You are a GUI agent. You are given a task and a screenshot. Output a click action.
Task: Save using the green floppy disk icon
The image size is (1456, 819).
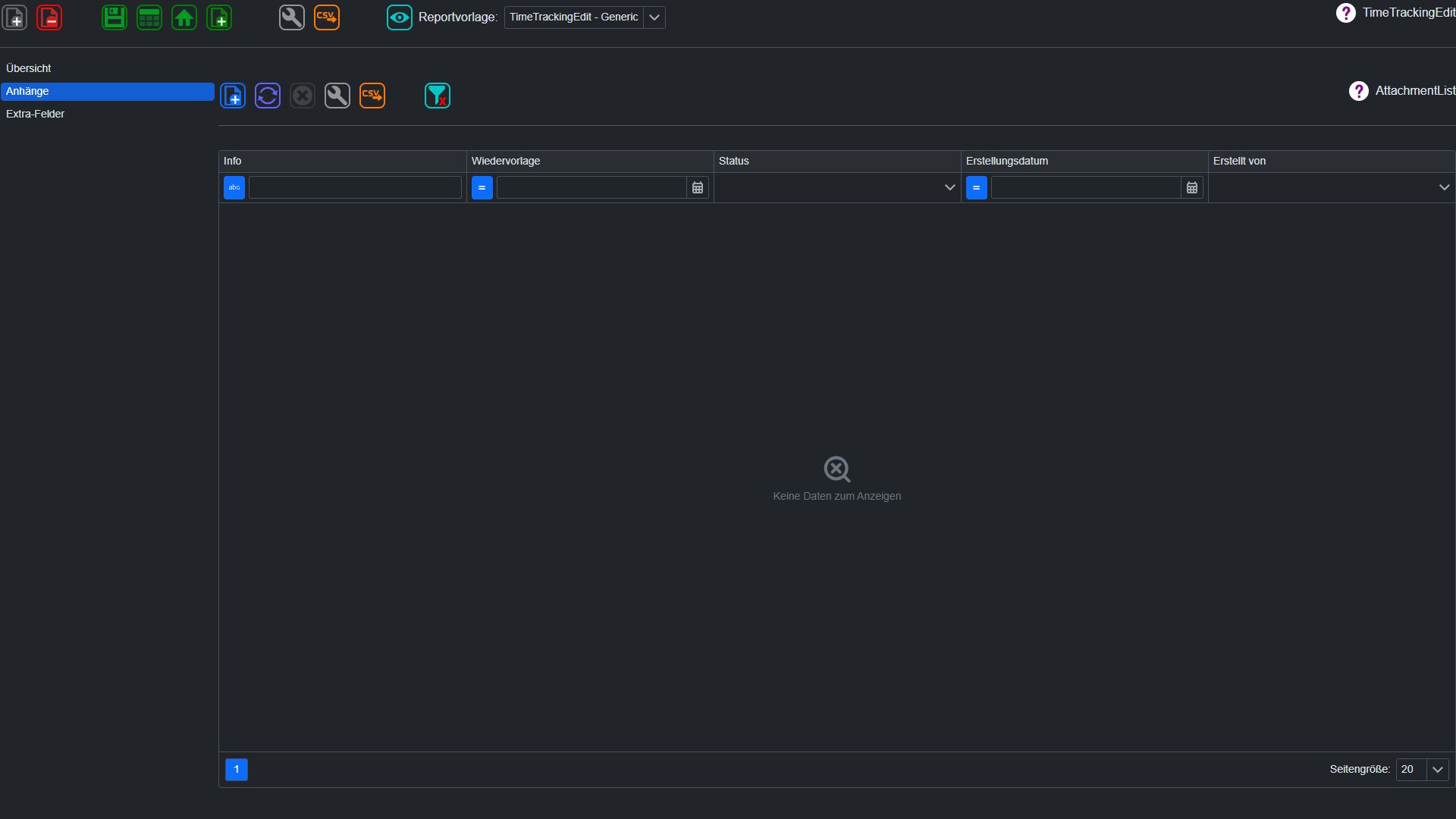click(x=115, y=17)
